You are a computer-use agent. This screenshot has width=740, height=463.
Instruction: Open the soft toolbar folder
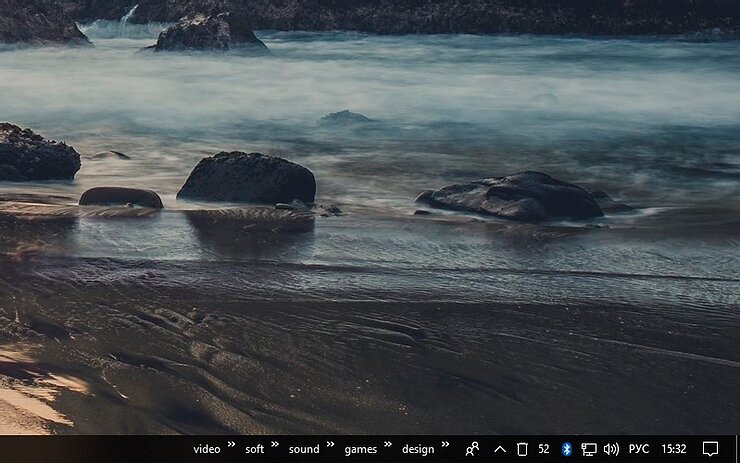pos(254,449)
